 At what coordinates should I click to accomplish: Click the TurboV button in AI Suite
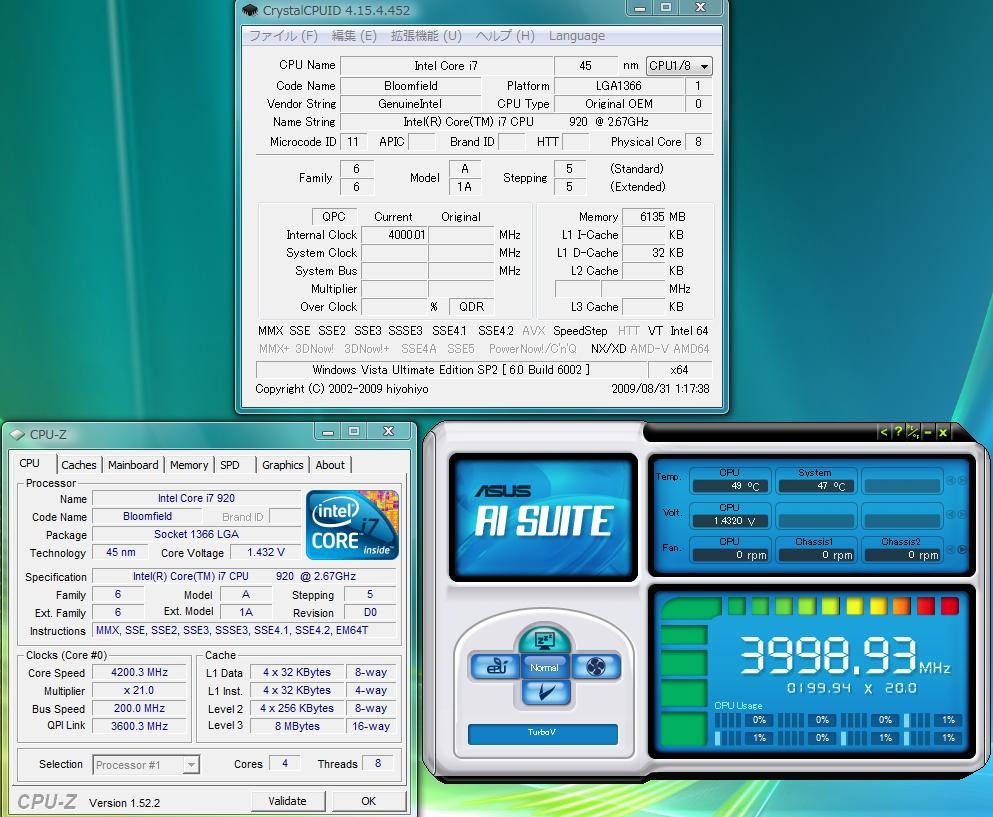543,733
